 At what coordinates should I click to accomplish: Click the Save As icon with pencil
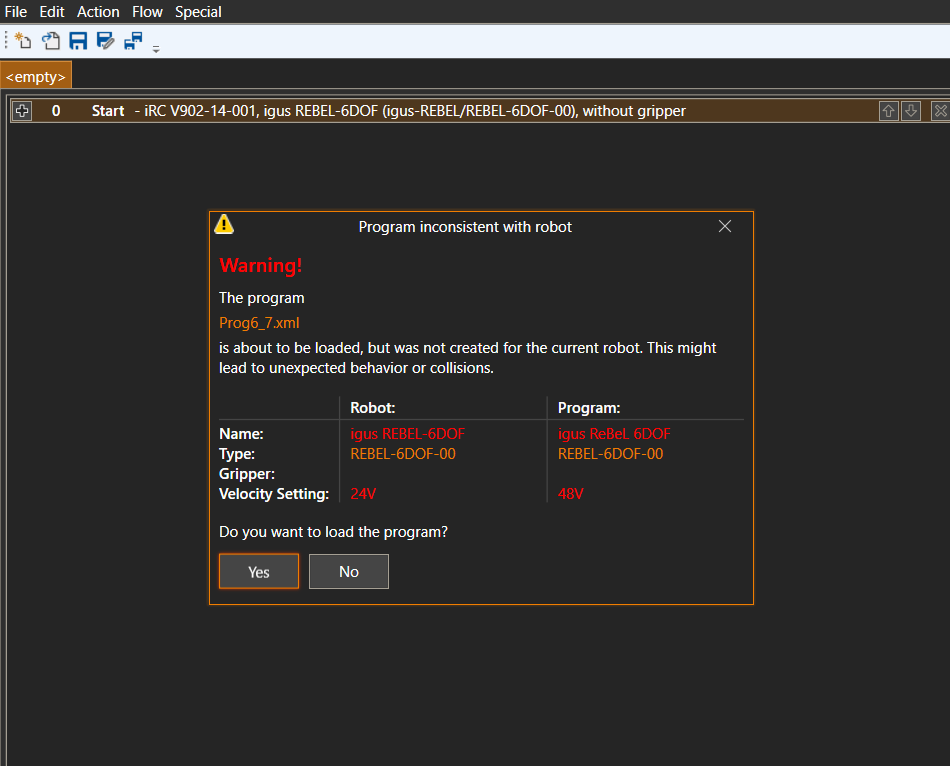[x=105, y=41]
